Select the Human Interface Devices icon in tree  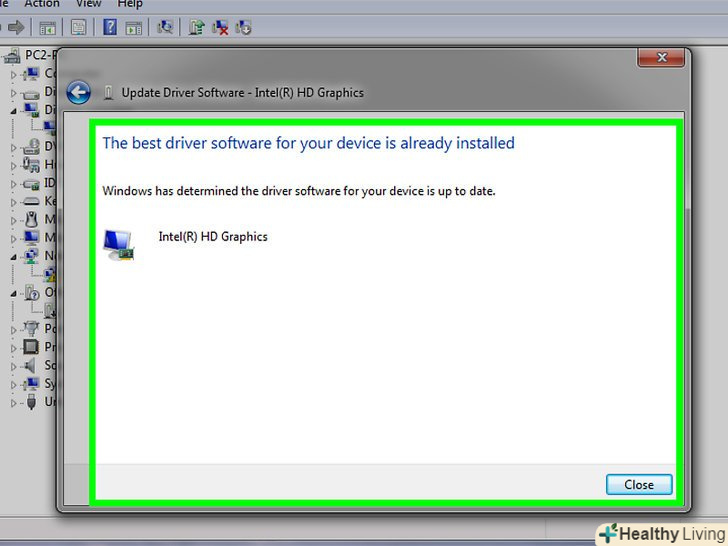[31, 165]
